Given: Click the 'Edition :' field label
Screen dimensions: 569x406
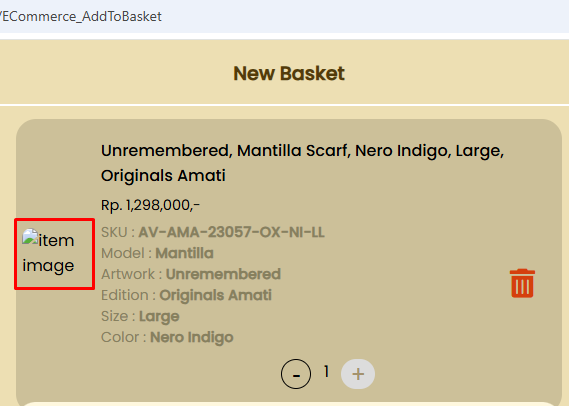Looking at the screenshot, I should pos(128,295).
